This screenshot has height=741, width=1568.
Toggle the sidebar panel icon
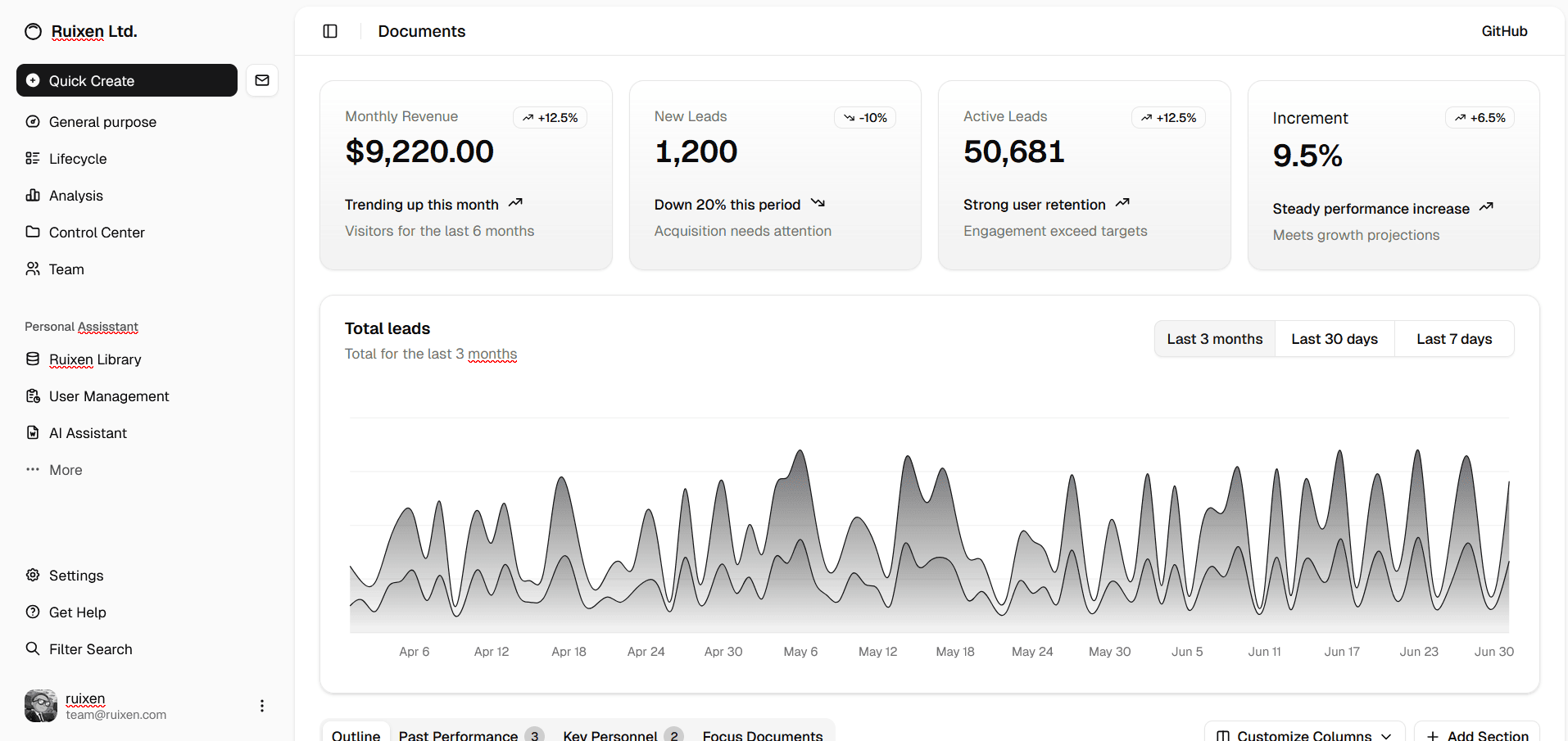point(330,31)
